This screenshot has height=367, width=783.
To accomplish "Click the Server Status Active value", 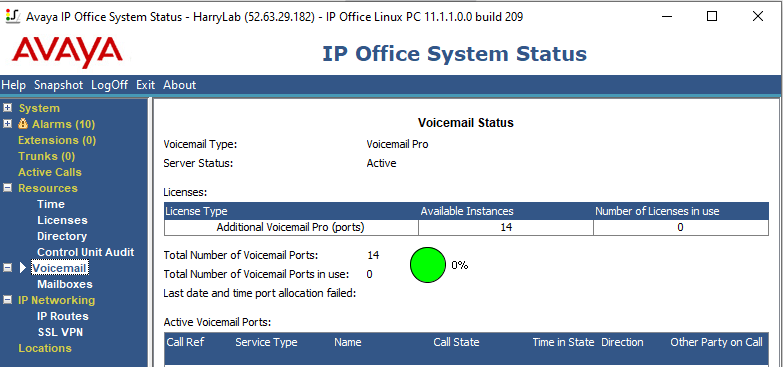I will (x=382, y=163).
